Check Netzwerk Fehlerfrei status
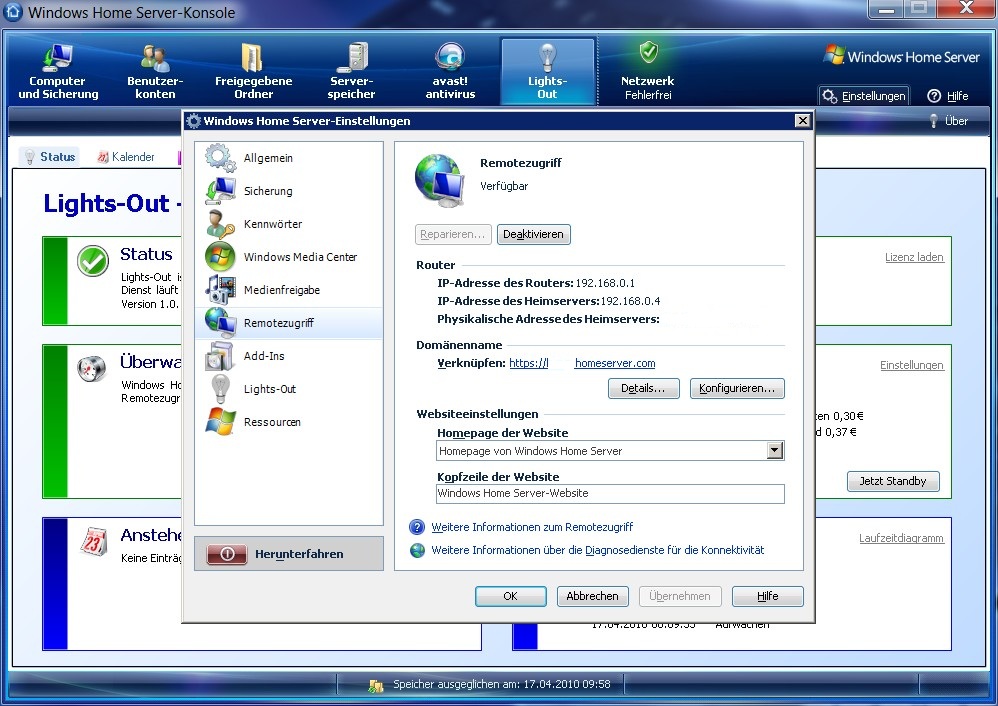 point(647,71)
